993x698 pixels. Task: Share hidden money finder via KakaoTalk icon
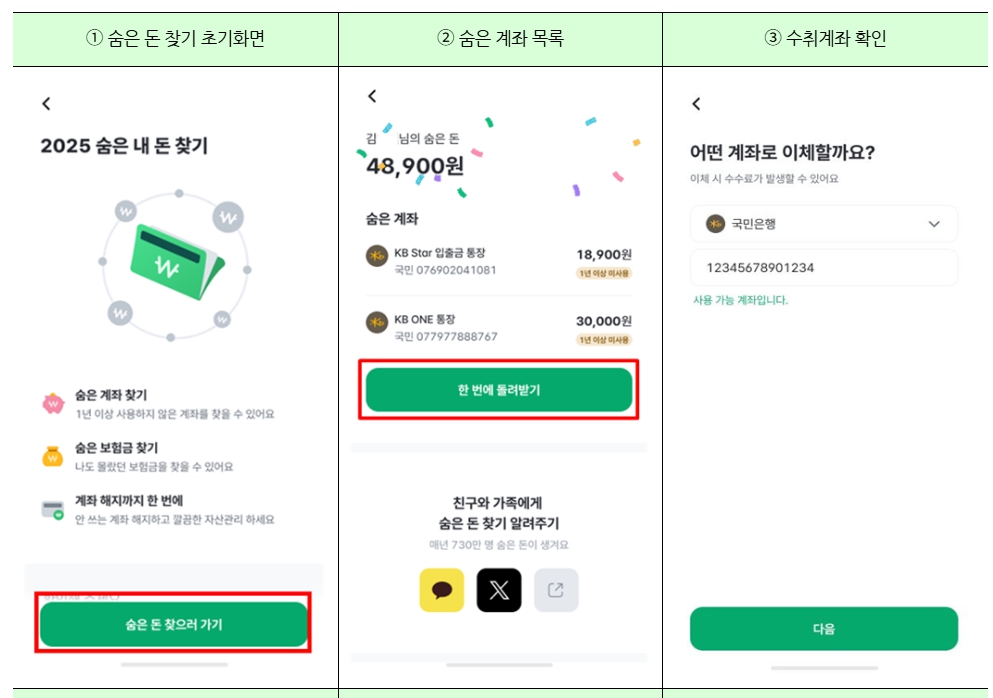coord(442,589)
